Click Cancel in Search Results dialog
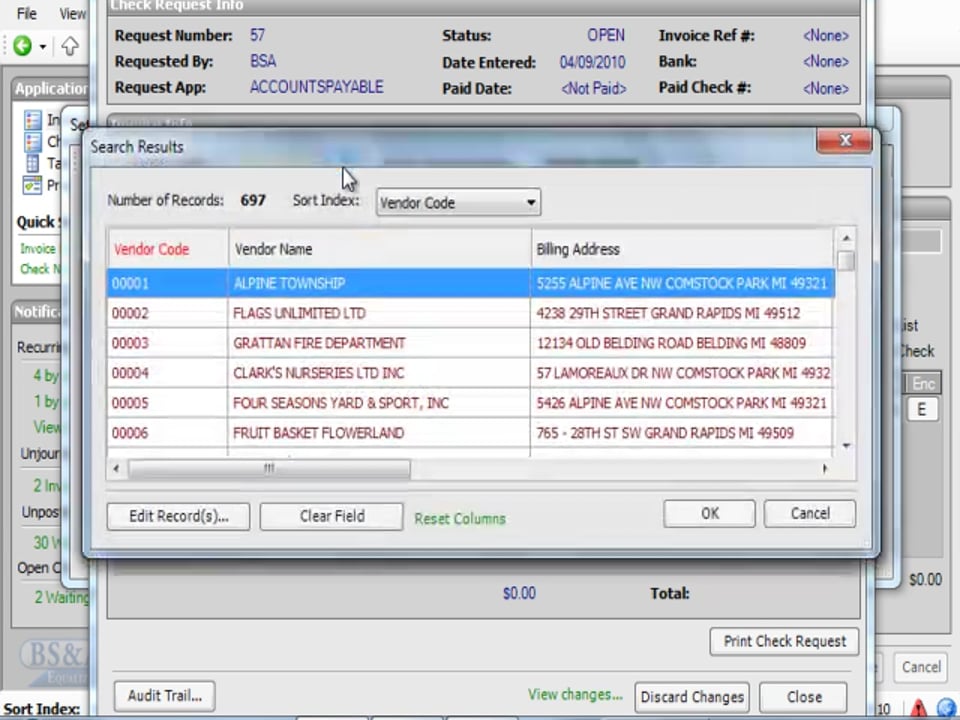The height and width of the screenshot is (720, 960). pyautogui.click(x=809, y=514)
